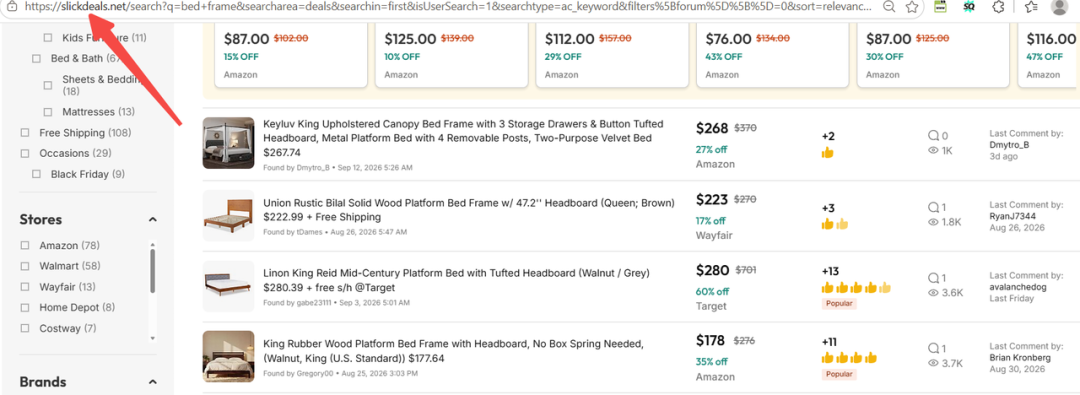
Task: Open the Keyluv canopy bed thumbnail
Action: click(229, 143)
